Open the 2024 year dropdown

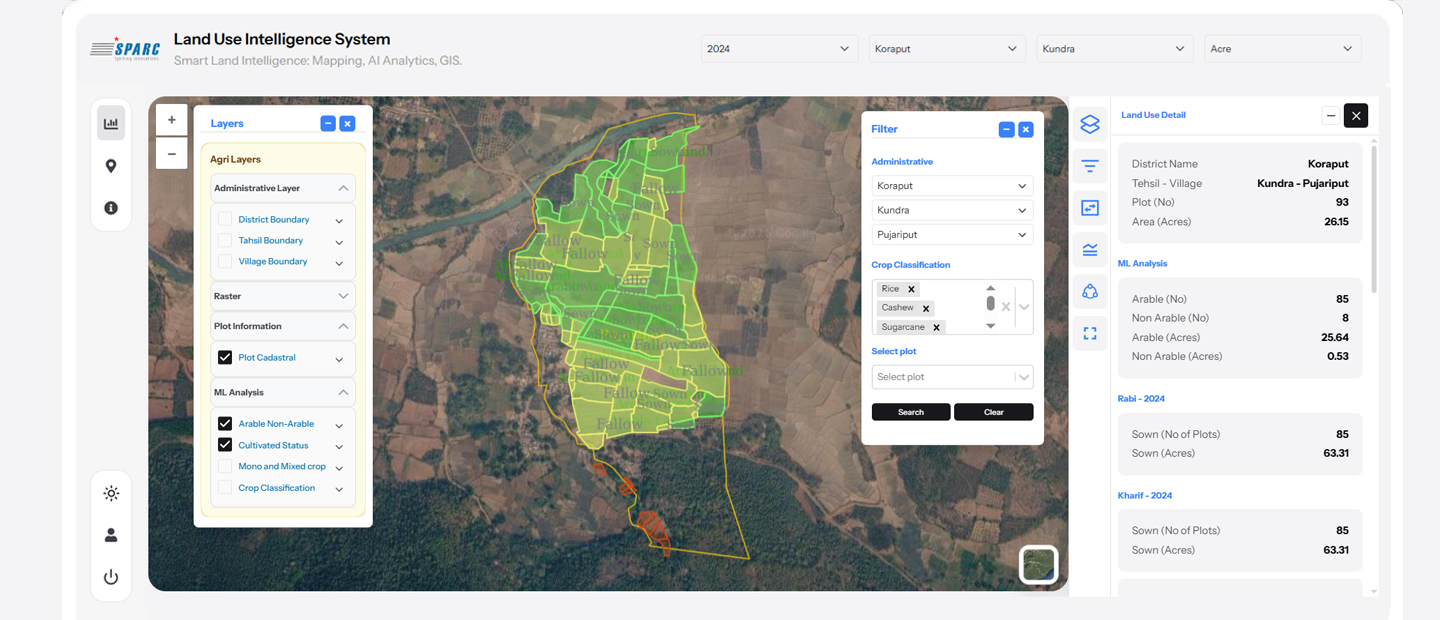pyautogui.click(x=779, y=49)
